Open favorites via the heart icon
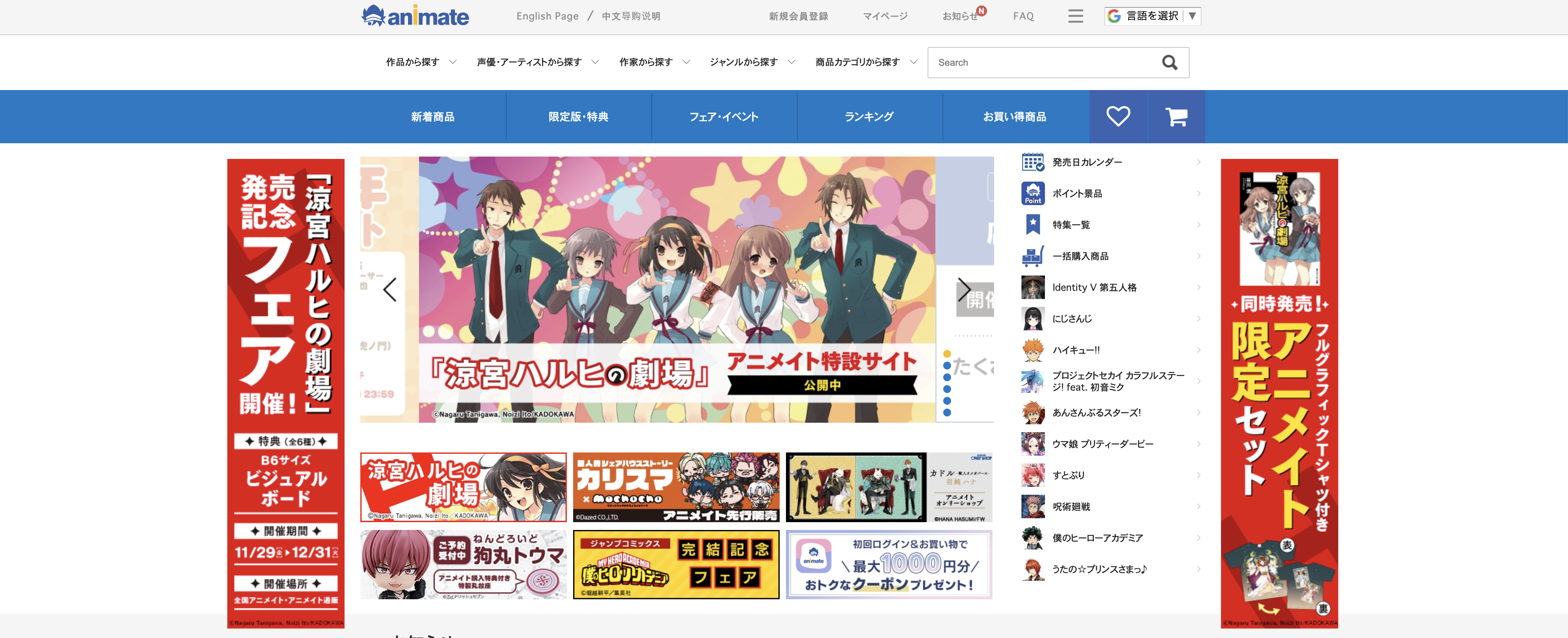The image size is (1568, 638). tap(1118, 116)
